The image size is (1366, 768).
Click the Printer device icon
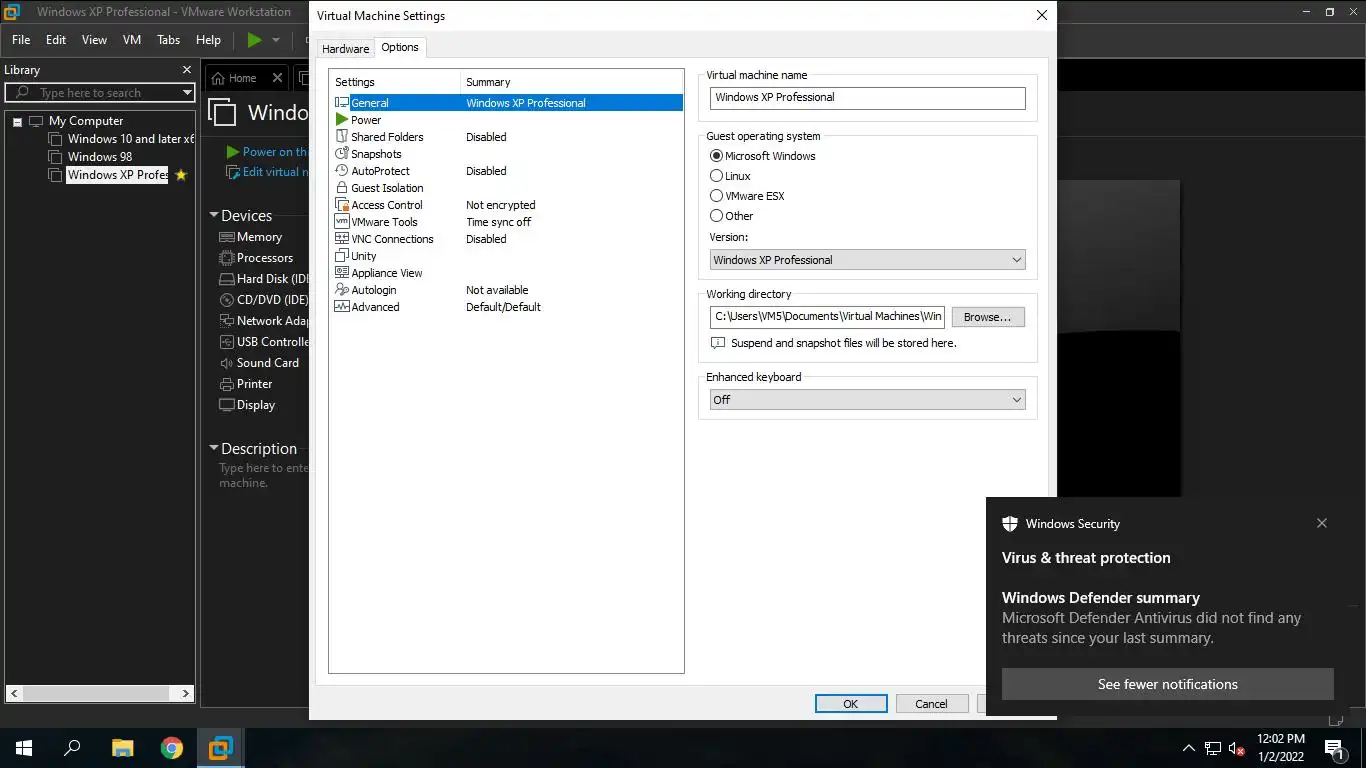tap(227, 384)
